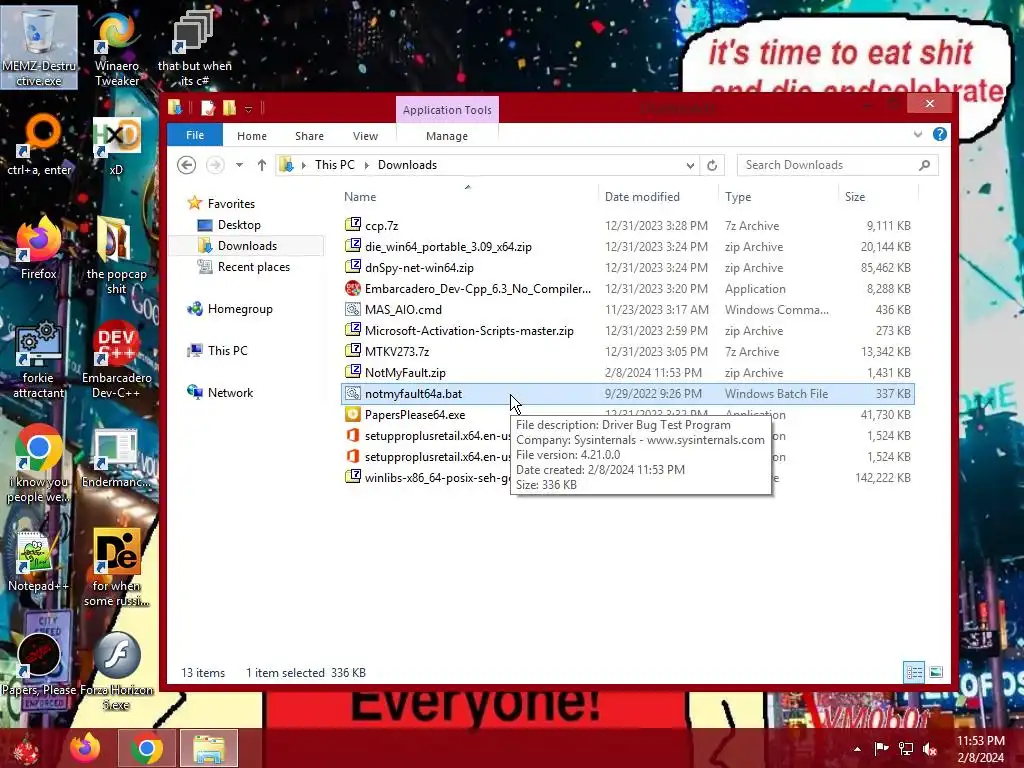Image resolution: width=1024 pixels, height=768 pixels.
Task: Select the 'for when some russi...' desktop icon
Action: tap(116, 568)
